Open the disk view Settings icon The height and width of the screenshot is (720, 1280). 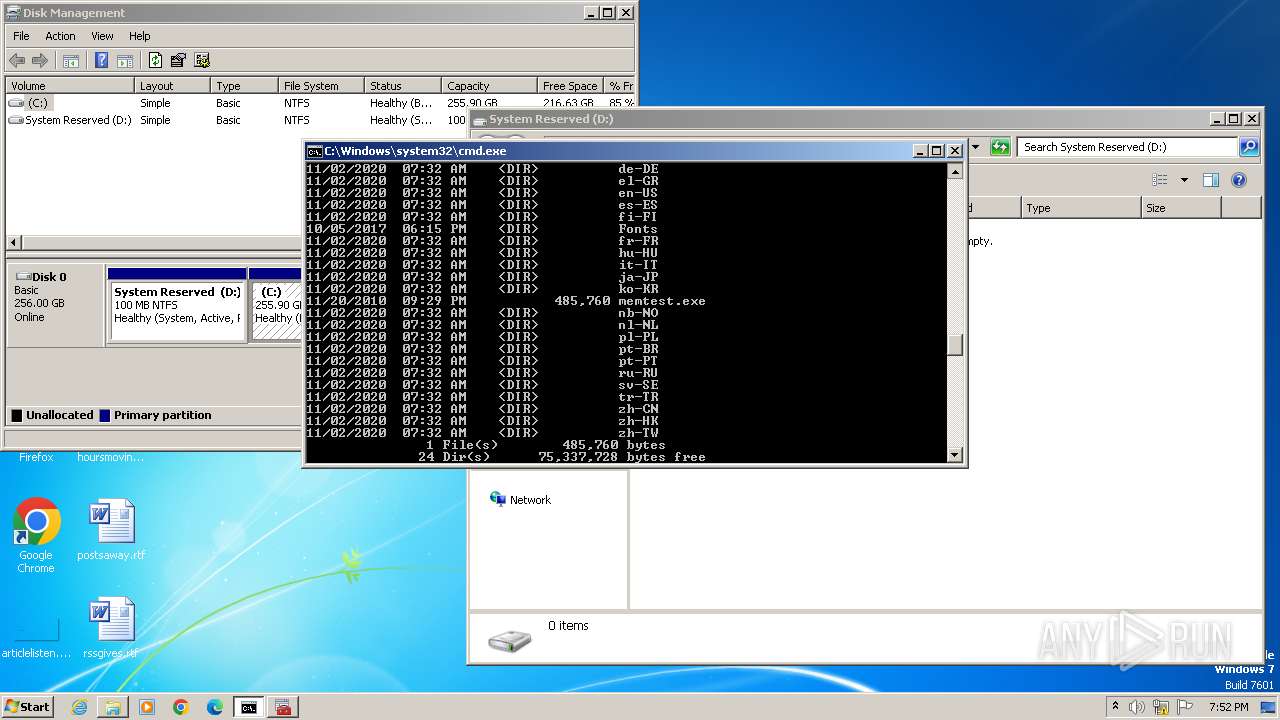click(x=202, y=61)
